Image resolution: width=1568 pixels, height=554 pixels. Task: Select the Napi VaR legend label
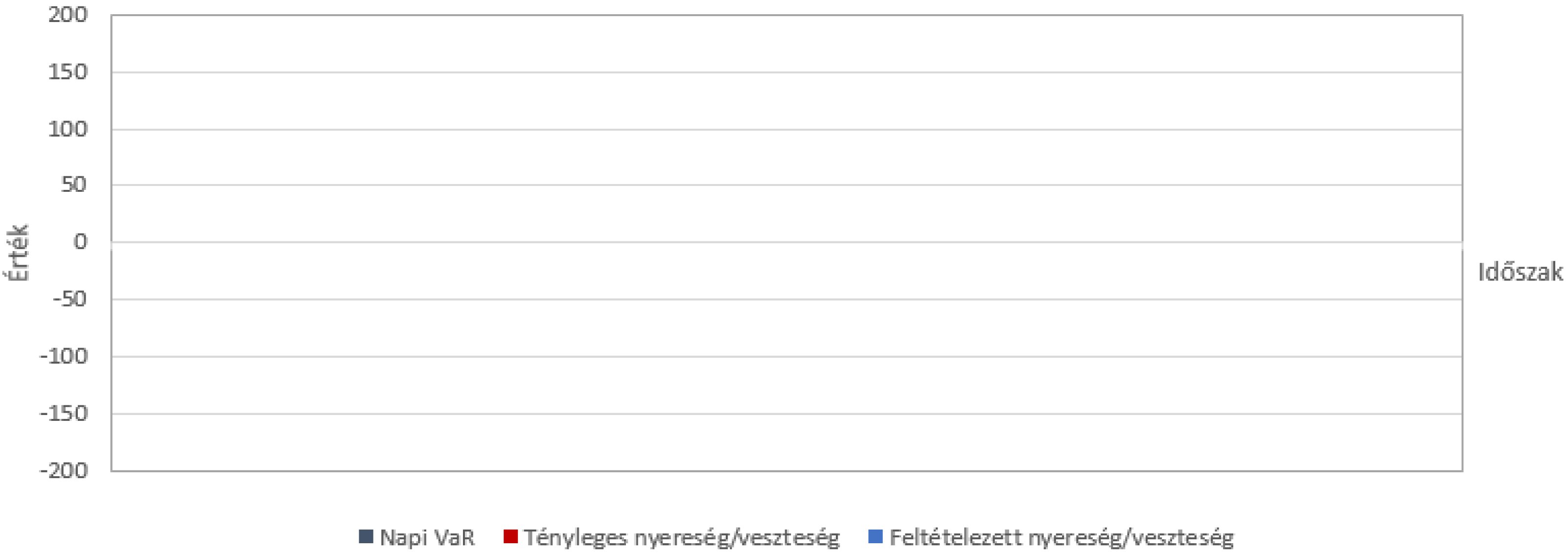pos(427,537)
